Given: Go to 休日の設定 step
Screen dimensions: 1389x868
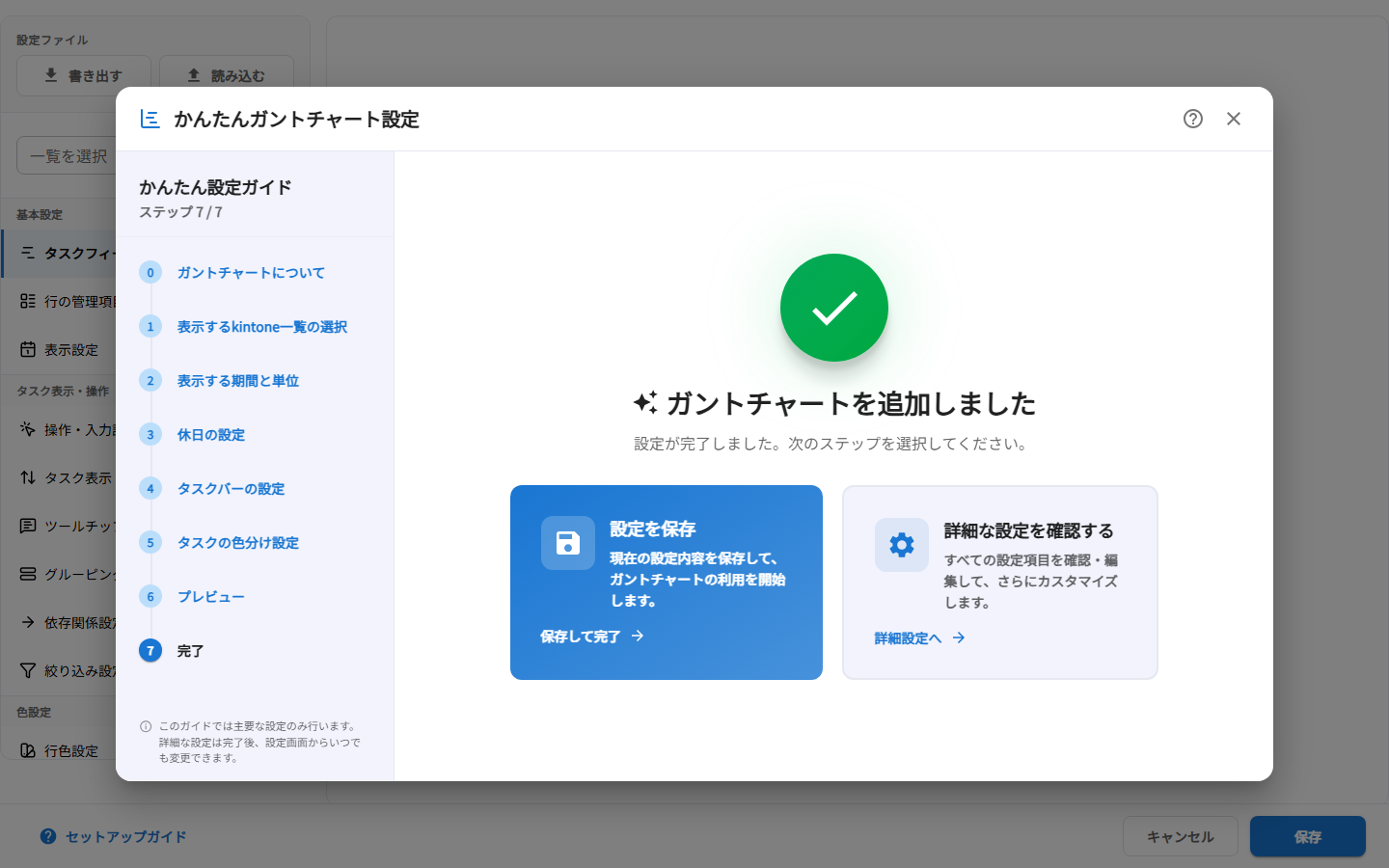Looking at the screenshot, I should pos(211,435).
